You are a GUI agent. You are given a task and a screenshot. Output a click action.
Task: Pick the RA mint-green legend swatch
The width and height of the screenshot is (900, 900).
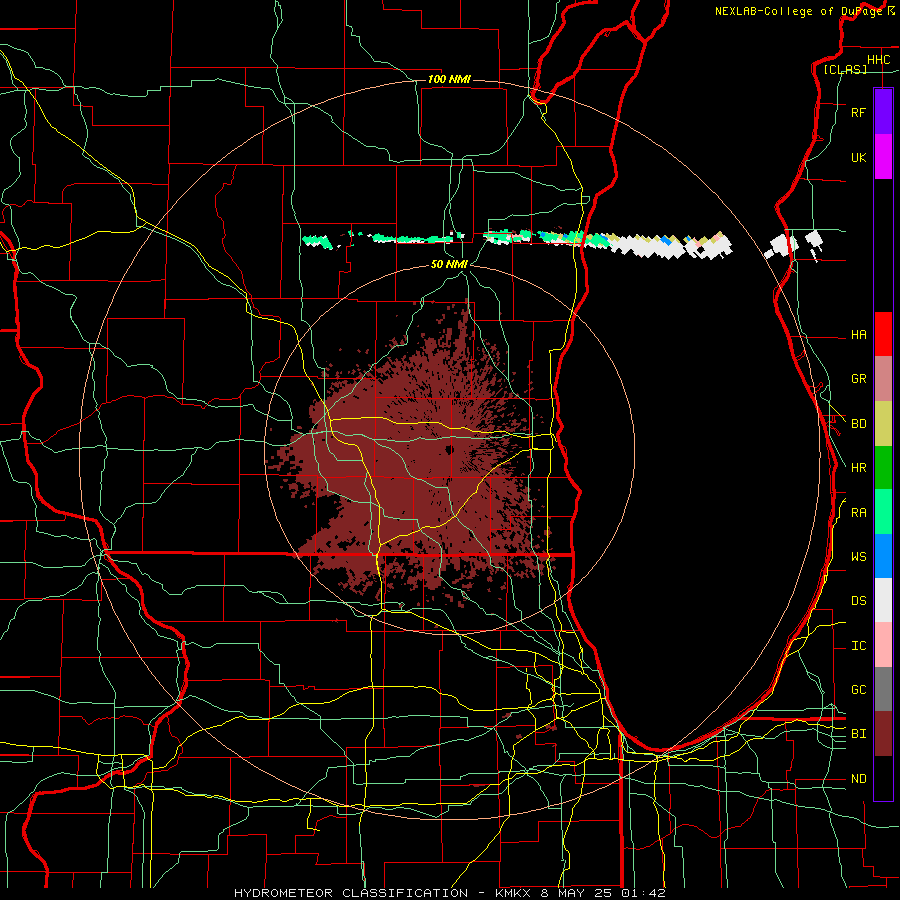pos(883,512)
